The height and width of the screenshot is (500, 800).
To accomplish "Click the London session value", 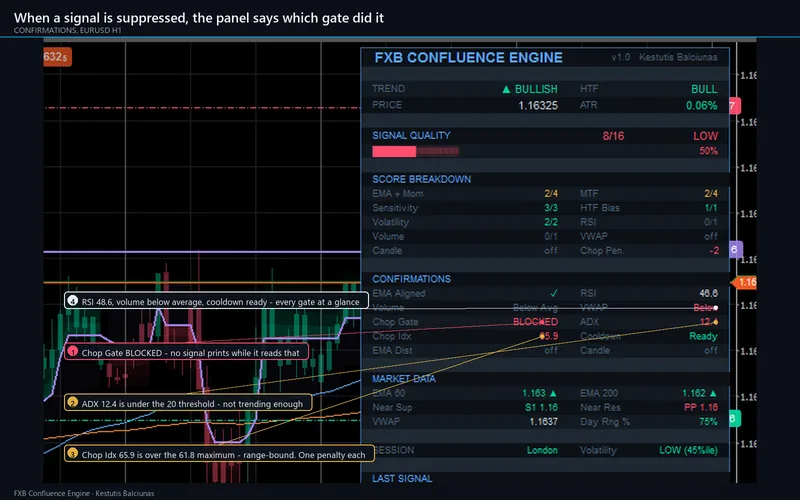I will (x=542, y=451).
